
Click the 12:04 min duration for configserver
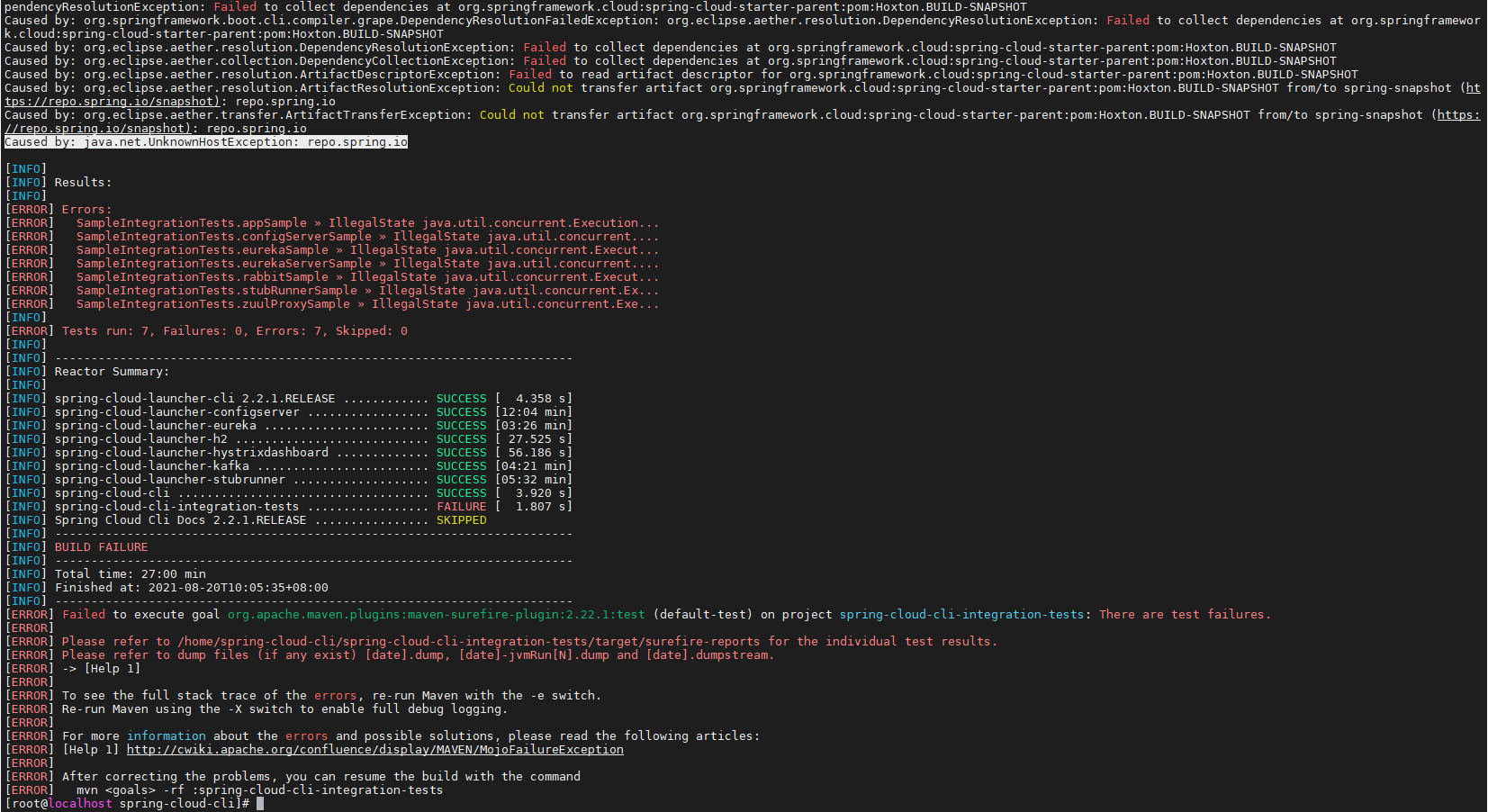point(534,412)
